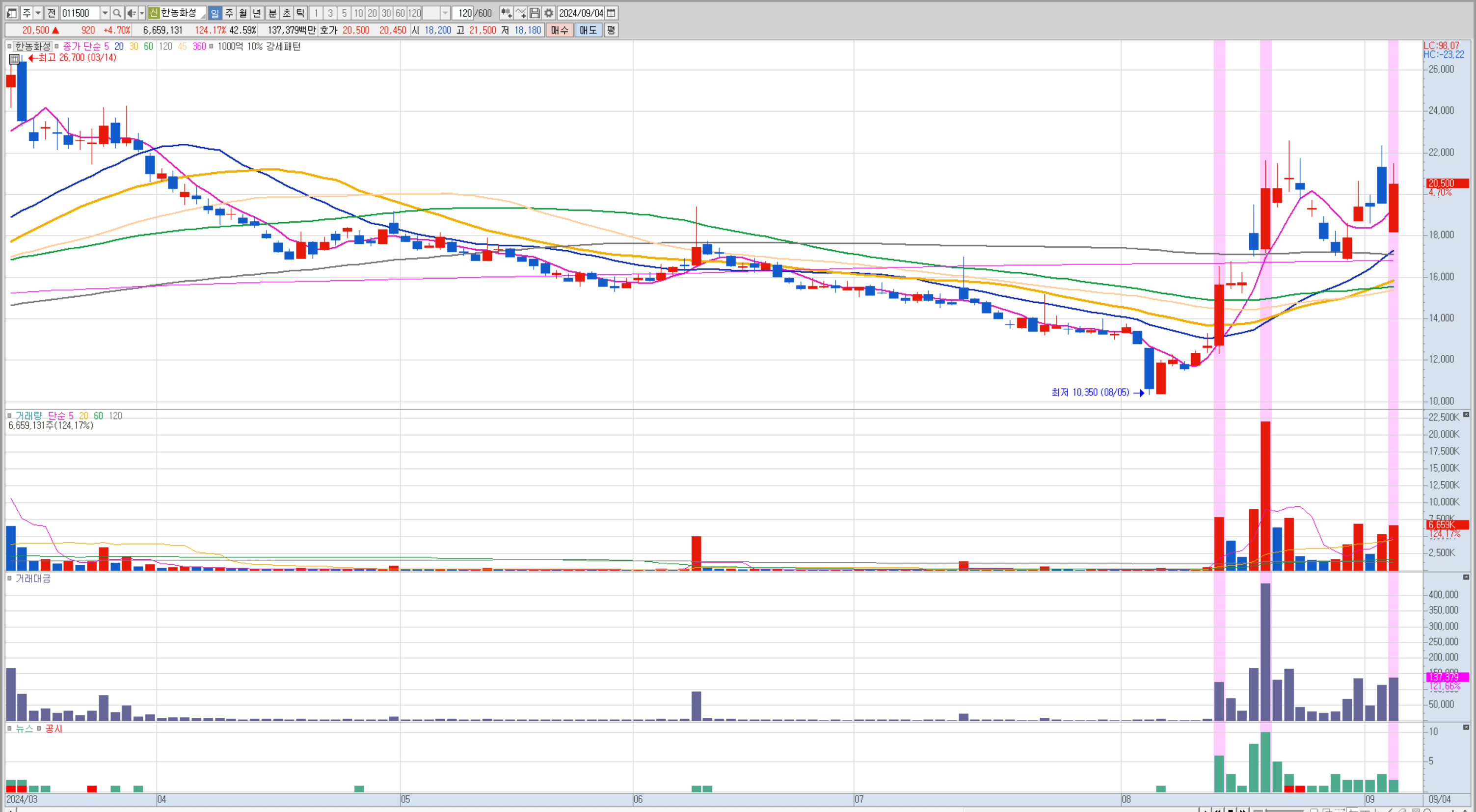Click the 매수 buy button
The width and height of the screenshot is (1476, 812).
coord(559,30)
